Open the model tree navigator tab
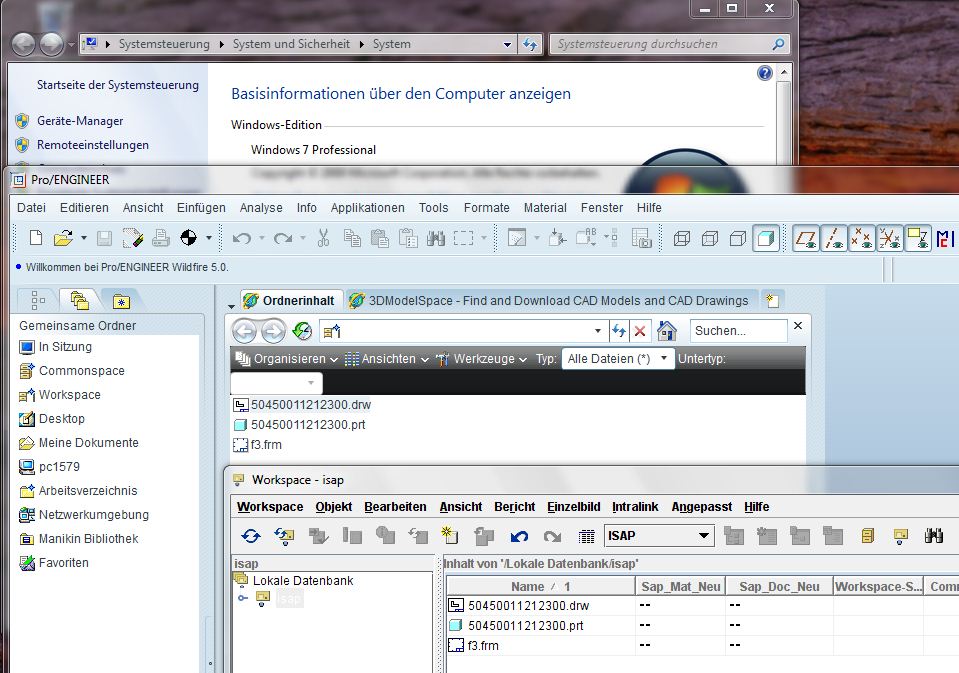Image resolution: width=959 pixels, height=673 pixels. pos(38,300)
